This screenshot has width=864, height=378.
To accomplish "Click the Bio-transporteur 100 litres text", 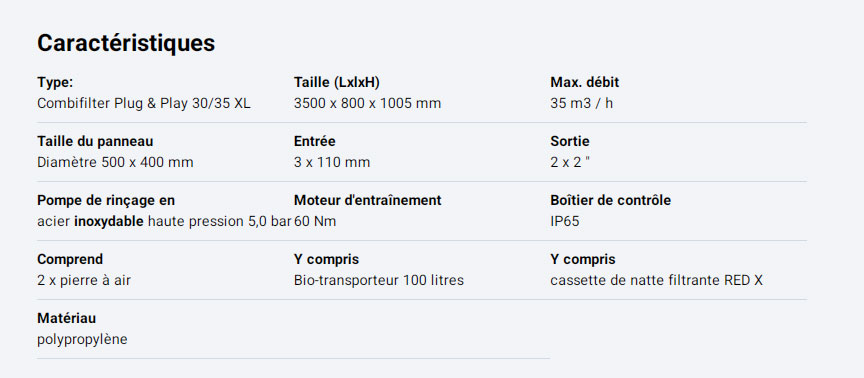I will (379, 280).
